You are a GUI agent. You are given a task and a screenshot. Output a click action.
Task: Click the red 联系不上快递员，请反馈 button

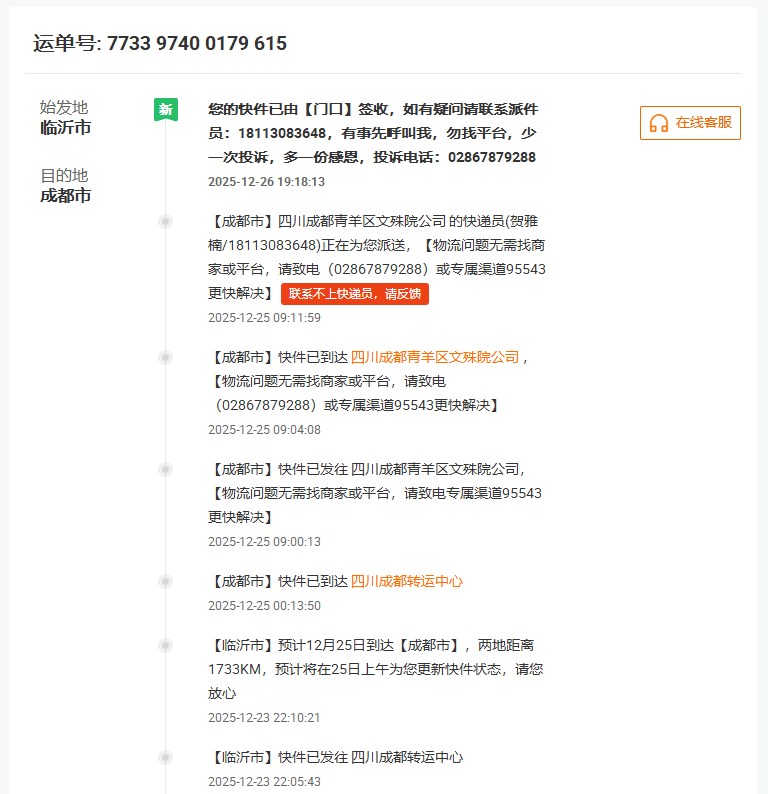355,294
